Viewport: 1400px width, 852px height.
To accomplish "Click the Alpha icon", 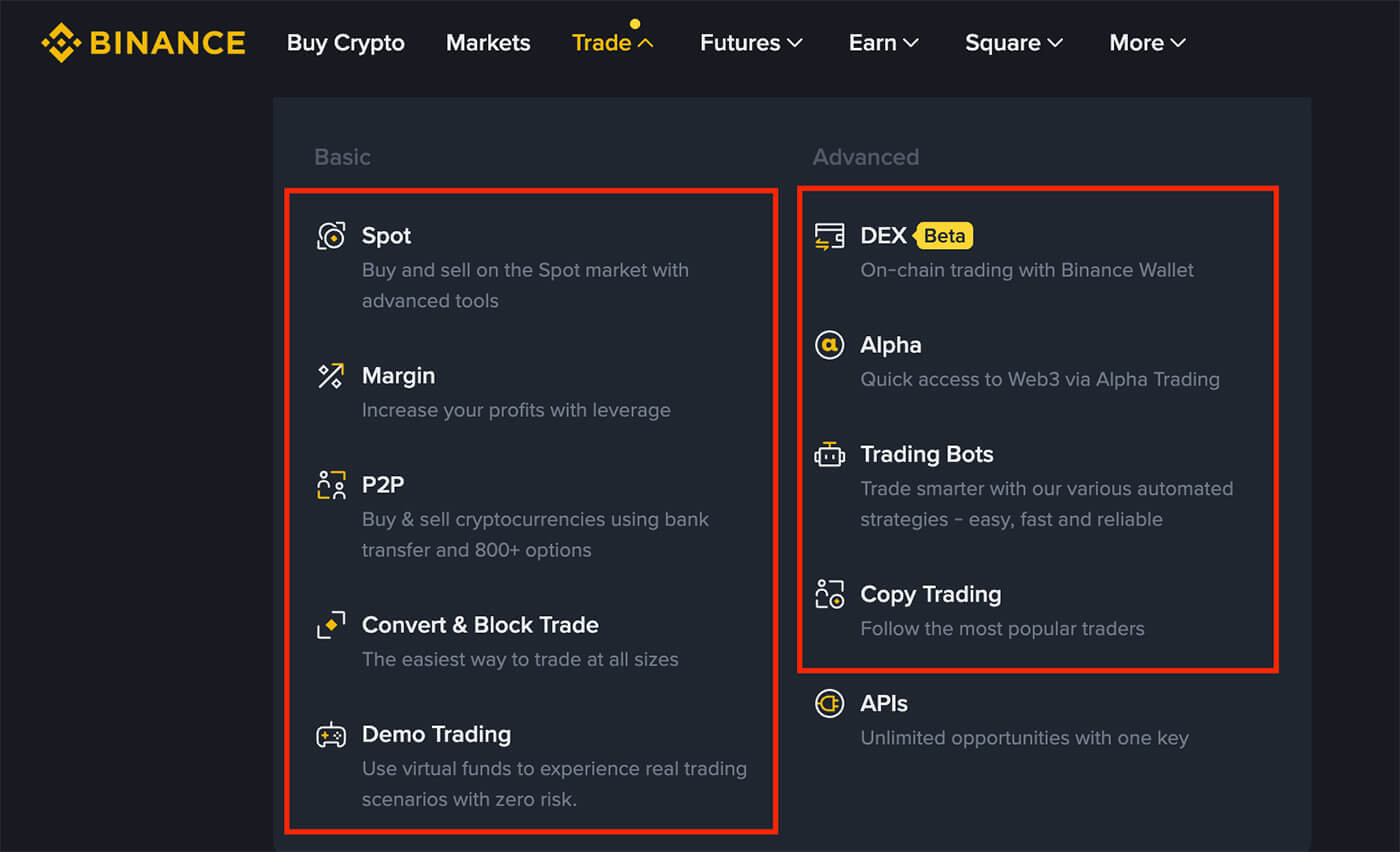I will (x=829, y=345).
